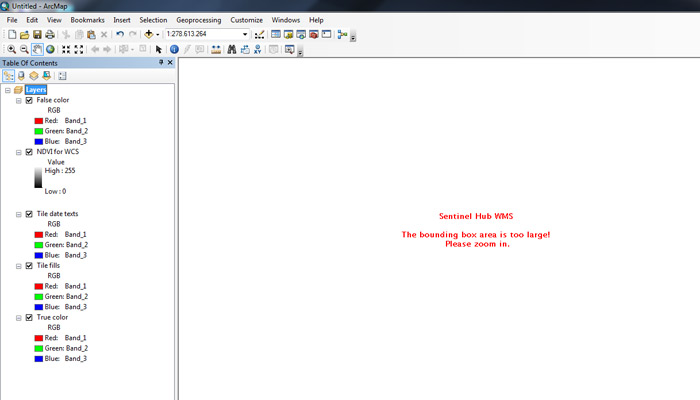Click the False color red band swatch
Viewport: 700px width, 400px height.
(x=39, y=121)
